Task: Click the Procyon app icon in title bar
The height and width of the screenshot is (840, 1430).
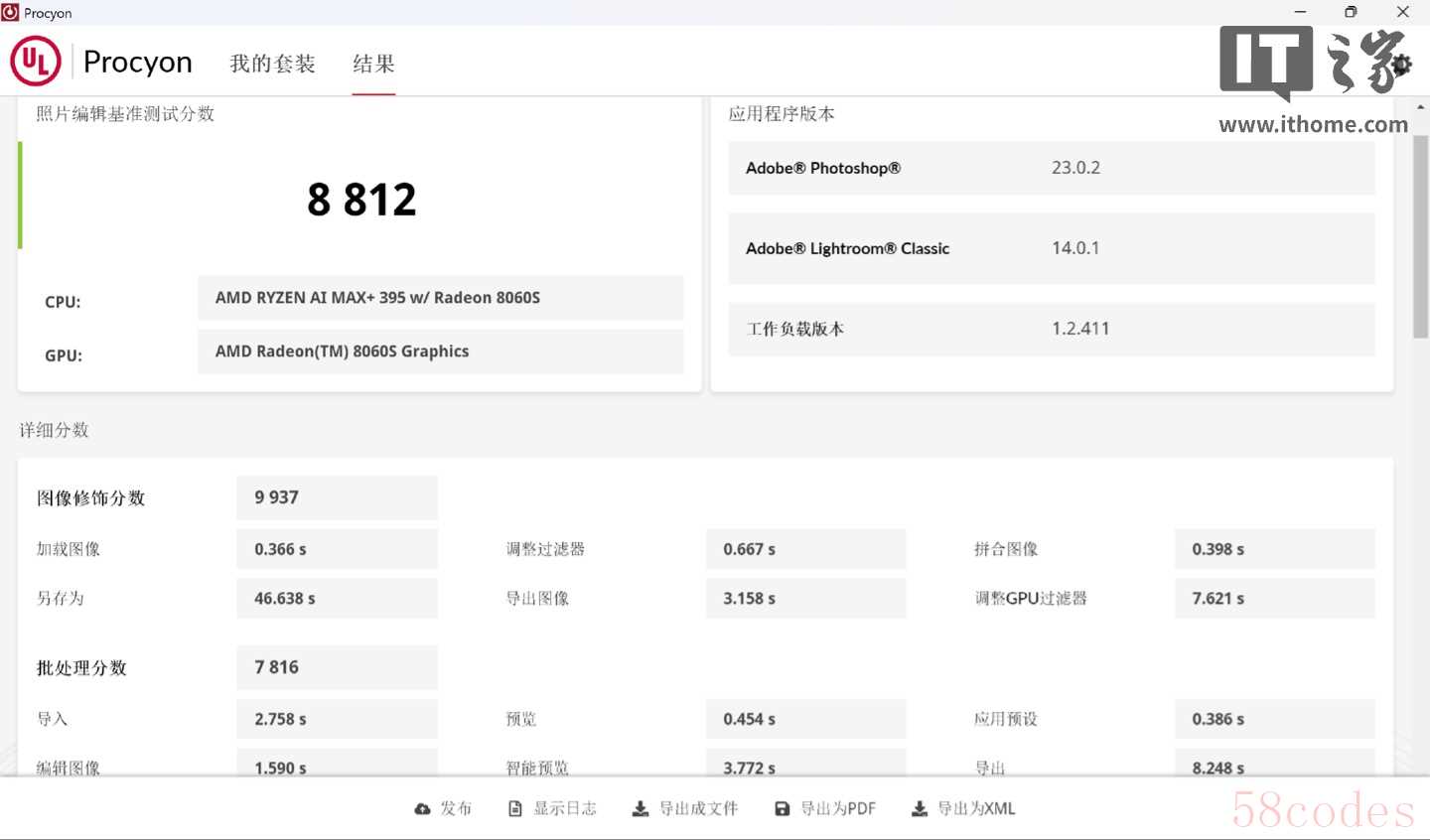Action: [11, 12]
